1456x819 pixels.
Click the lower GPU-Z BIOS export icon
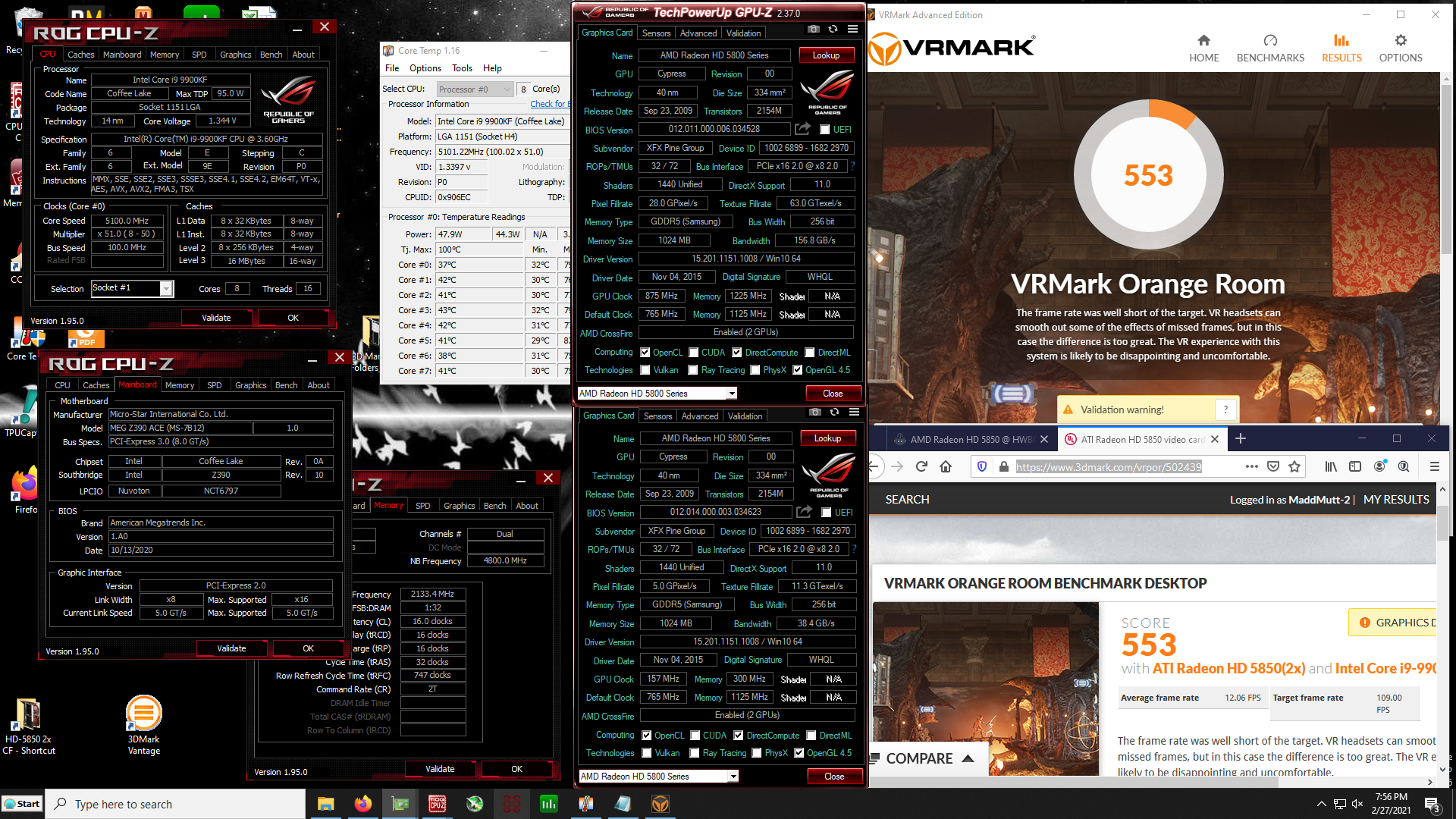tap(804, 512)
